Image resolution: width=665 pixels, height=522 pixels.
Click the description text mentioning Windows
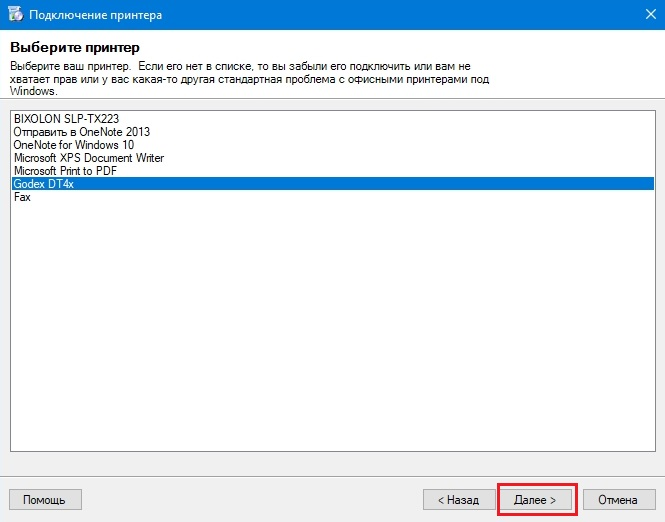pos(249,78)
